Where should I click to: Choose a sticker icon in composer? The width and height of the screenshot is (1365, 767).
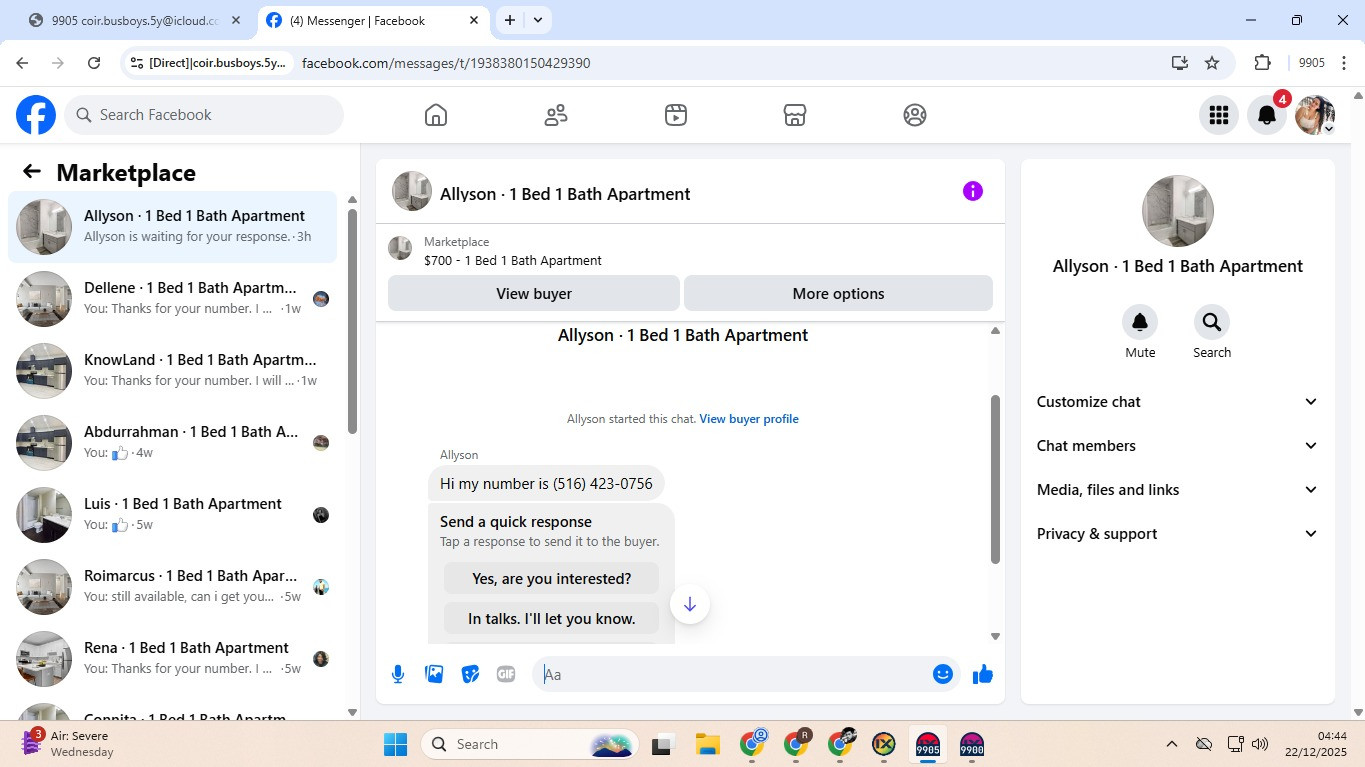pyautogui.click(x=470, y=674)
